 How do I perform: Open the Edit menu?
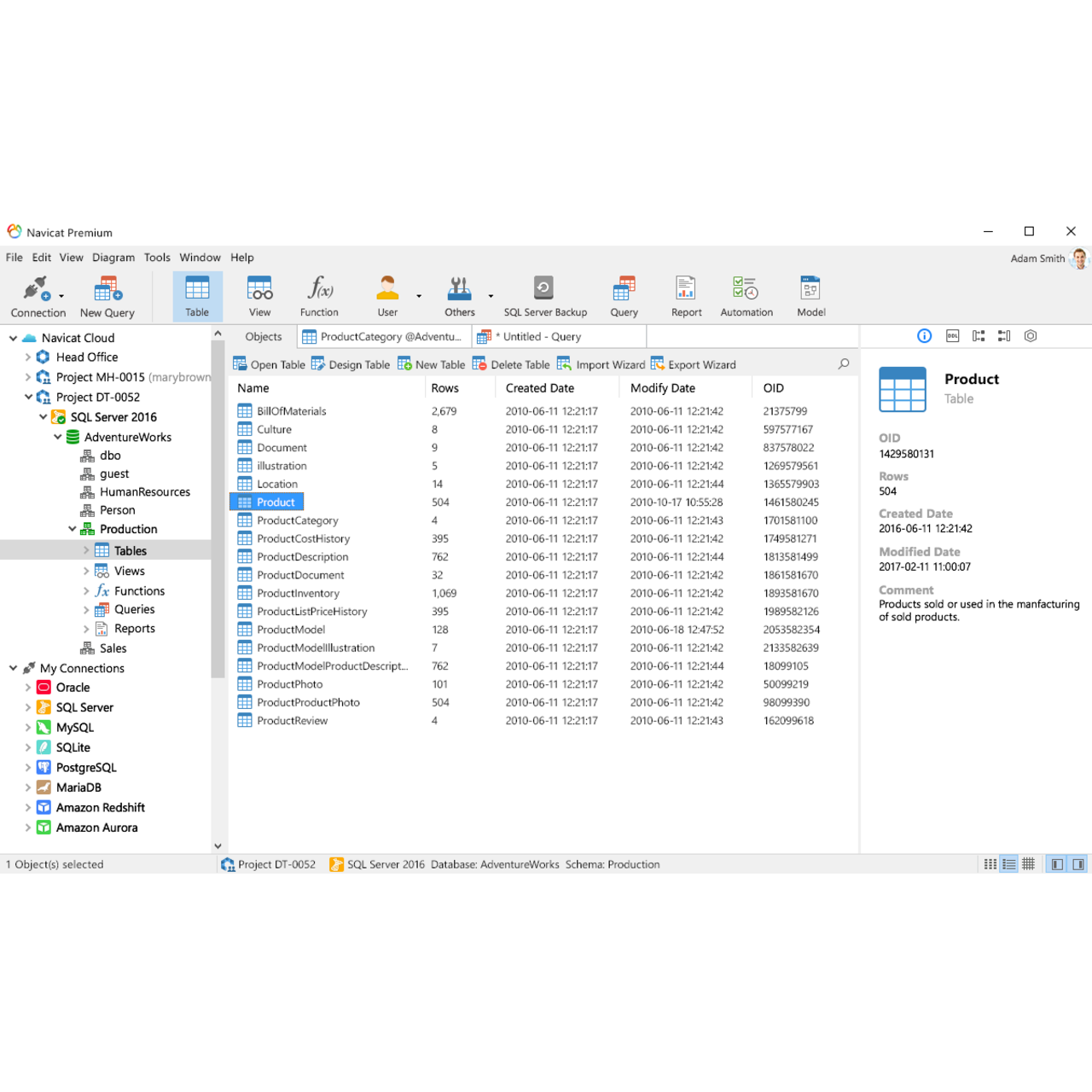click(x=42, y=258)
